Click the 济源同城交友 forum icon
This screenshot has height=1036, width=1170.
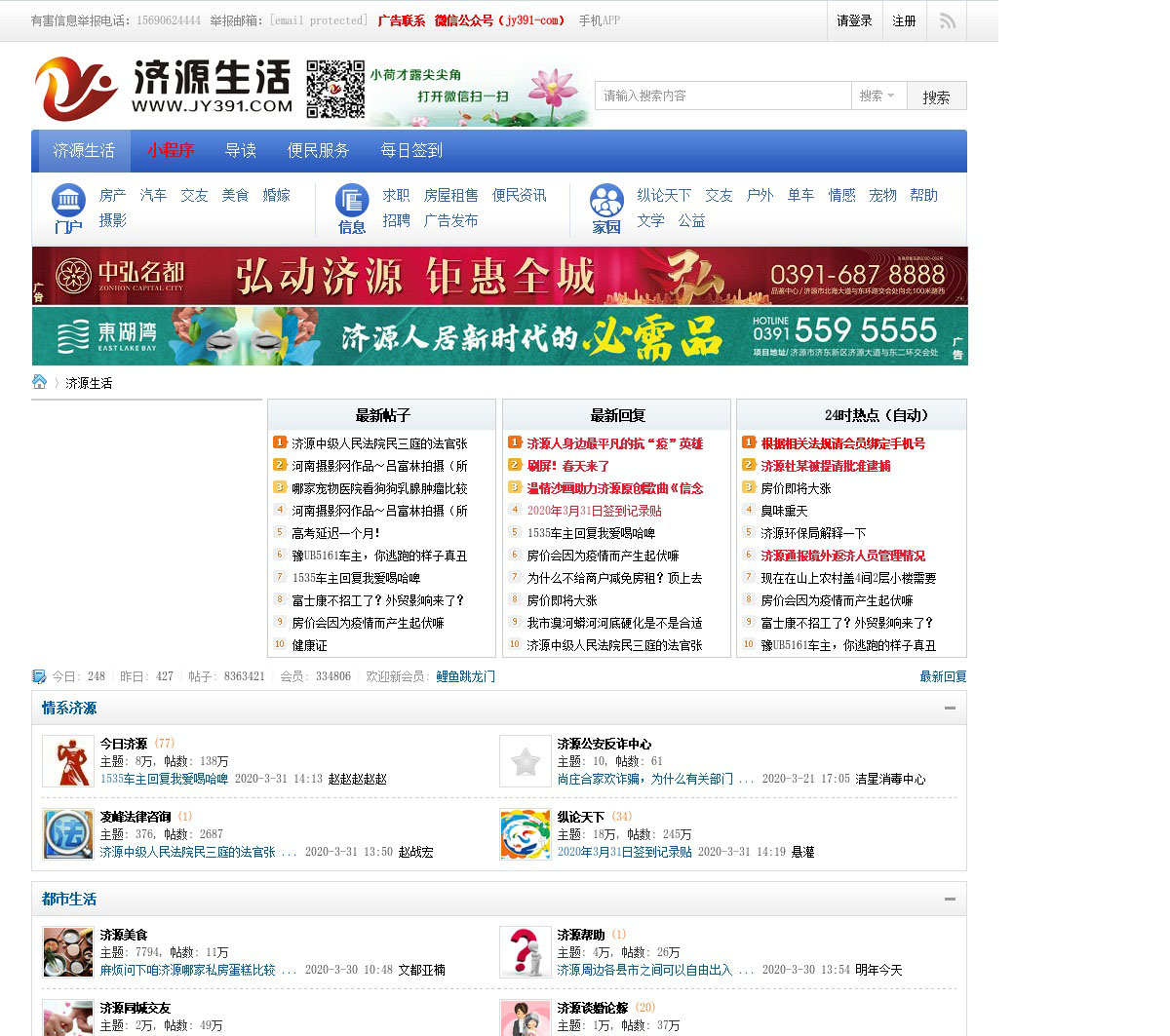click(67, 1018)
